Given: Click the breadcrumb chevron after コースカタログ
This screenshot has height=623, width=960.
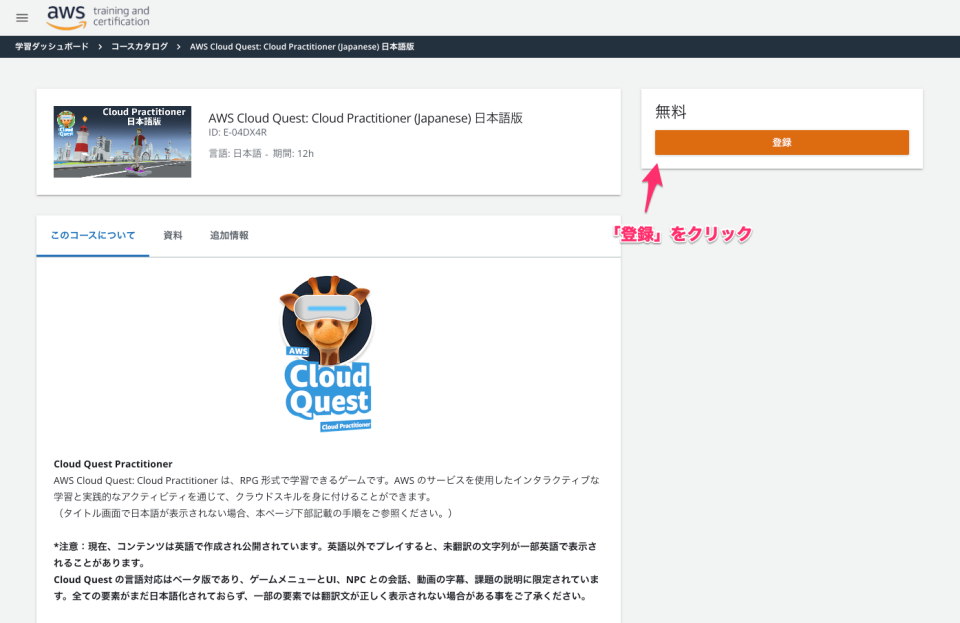Looking at the screenshot, I should click(179, 46).
